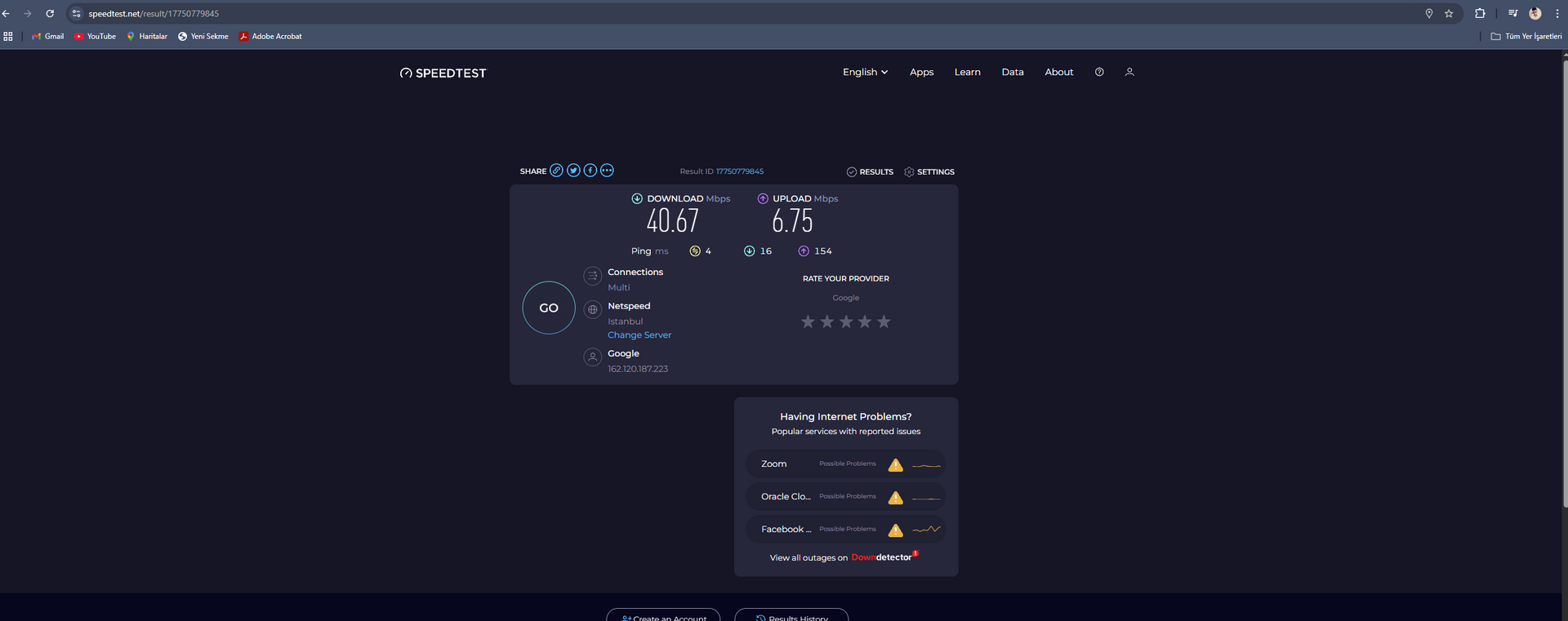The width and height of the screenshot is (1568, 621).
Task: Open the Zoom possible problems row
Action: pos(845,464)
